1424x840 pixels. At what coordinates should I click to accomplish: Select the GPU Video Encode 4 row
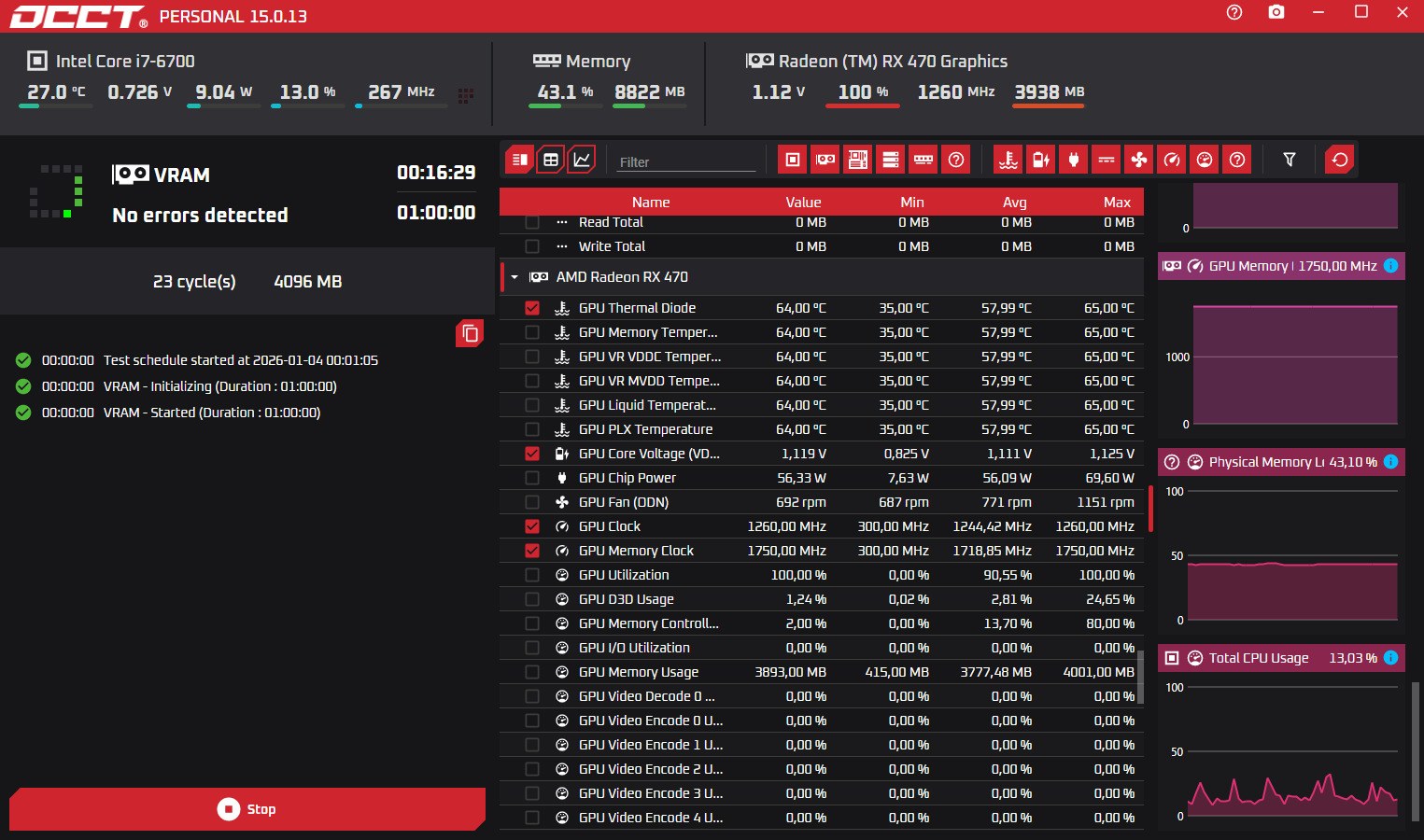822,818
